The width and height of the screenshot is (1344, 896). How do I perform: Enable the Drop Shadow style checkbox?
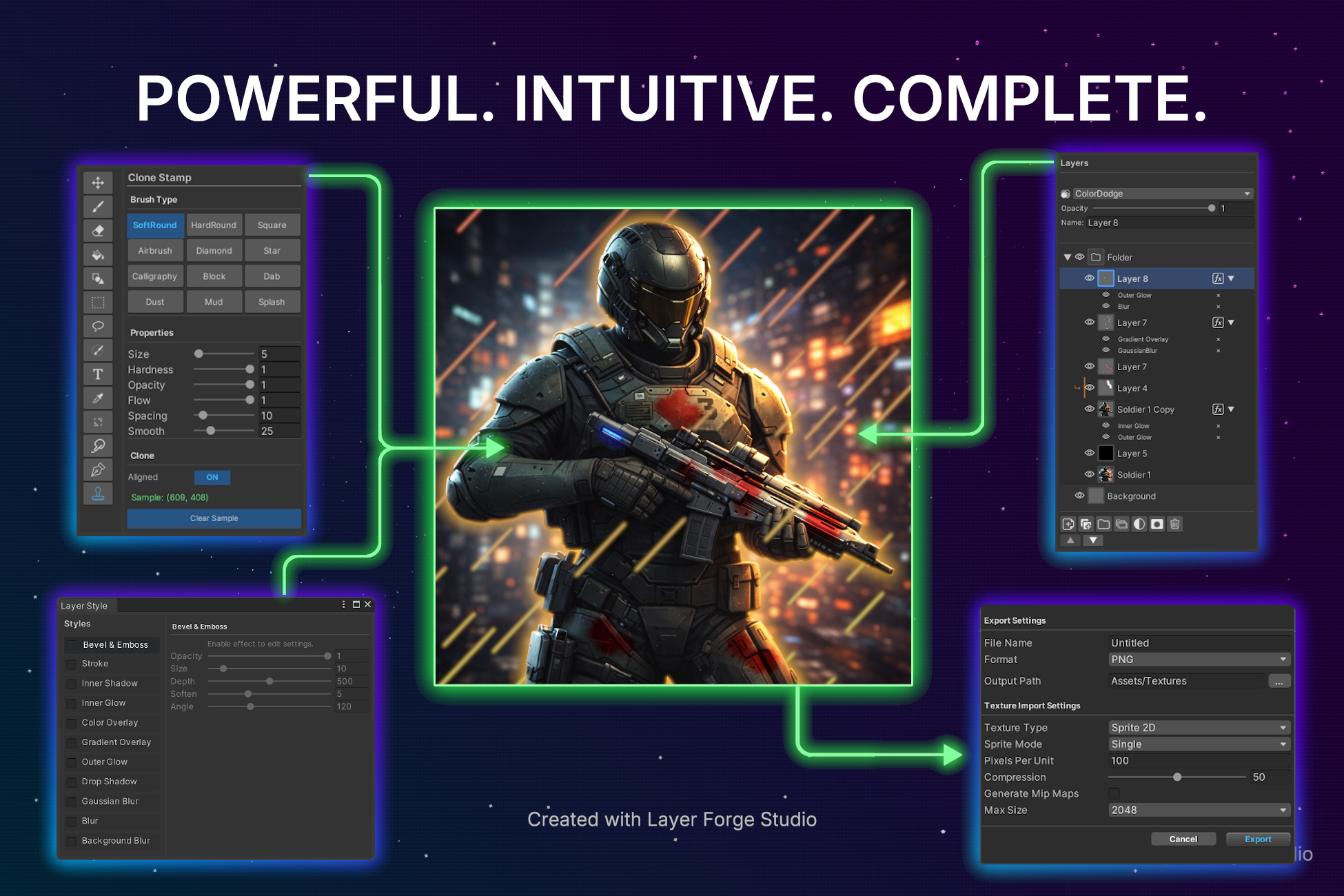click(72, 782)
